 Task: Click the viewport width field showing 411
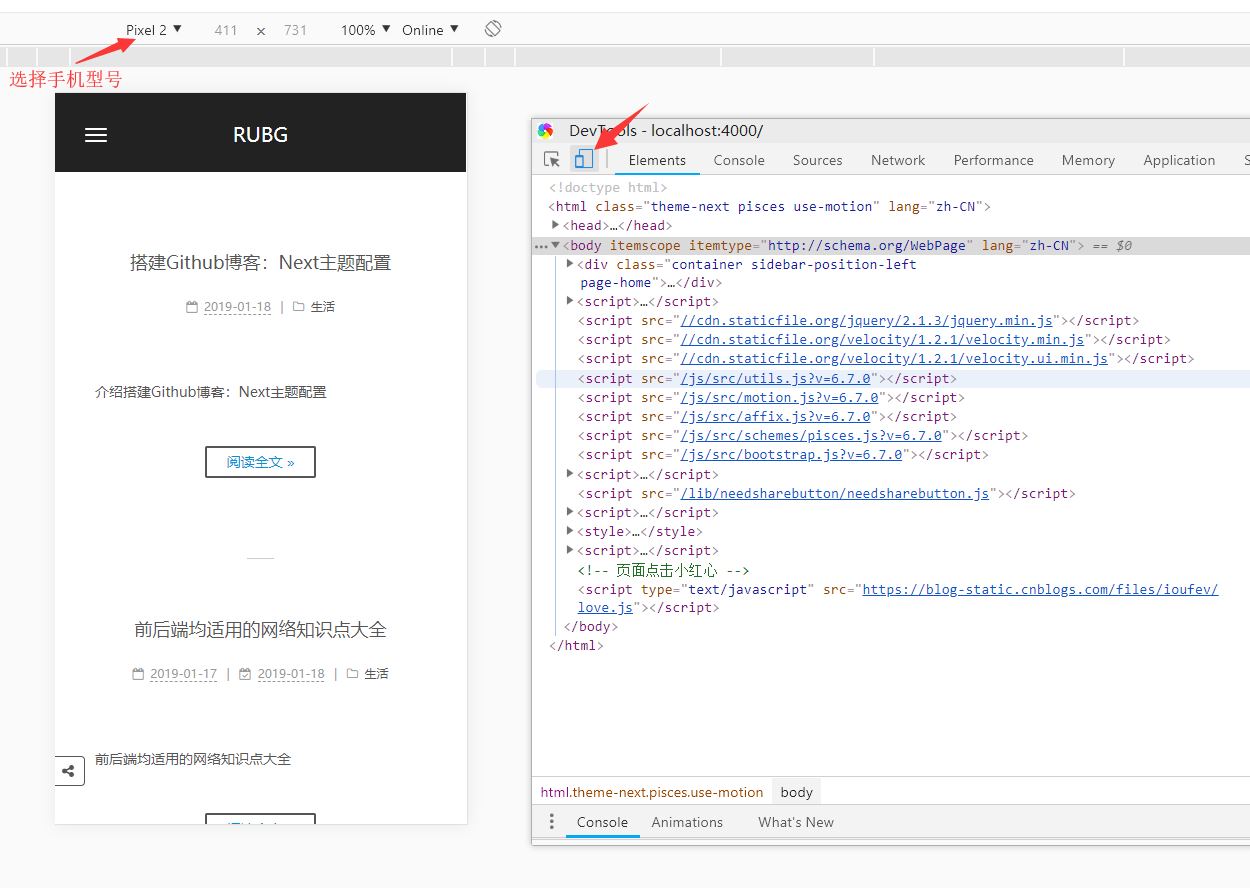tap(226, 30)
